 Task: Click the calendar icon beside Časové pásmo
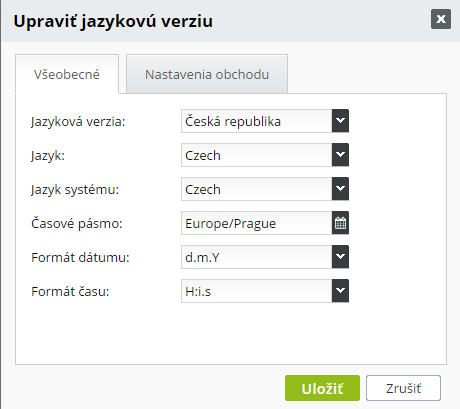coord(340,223)
